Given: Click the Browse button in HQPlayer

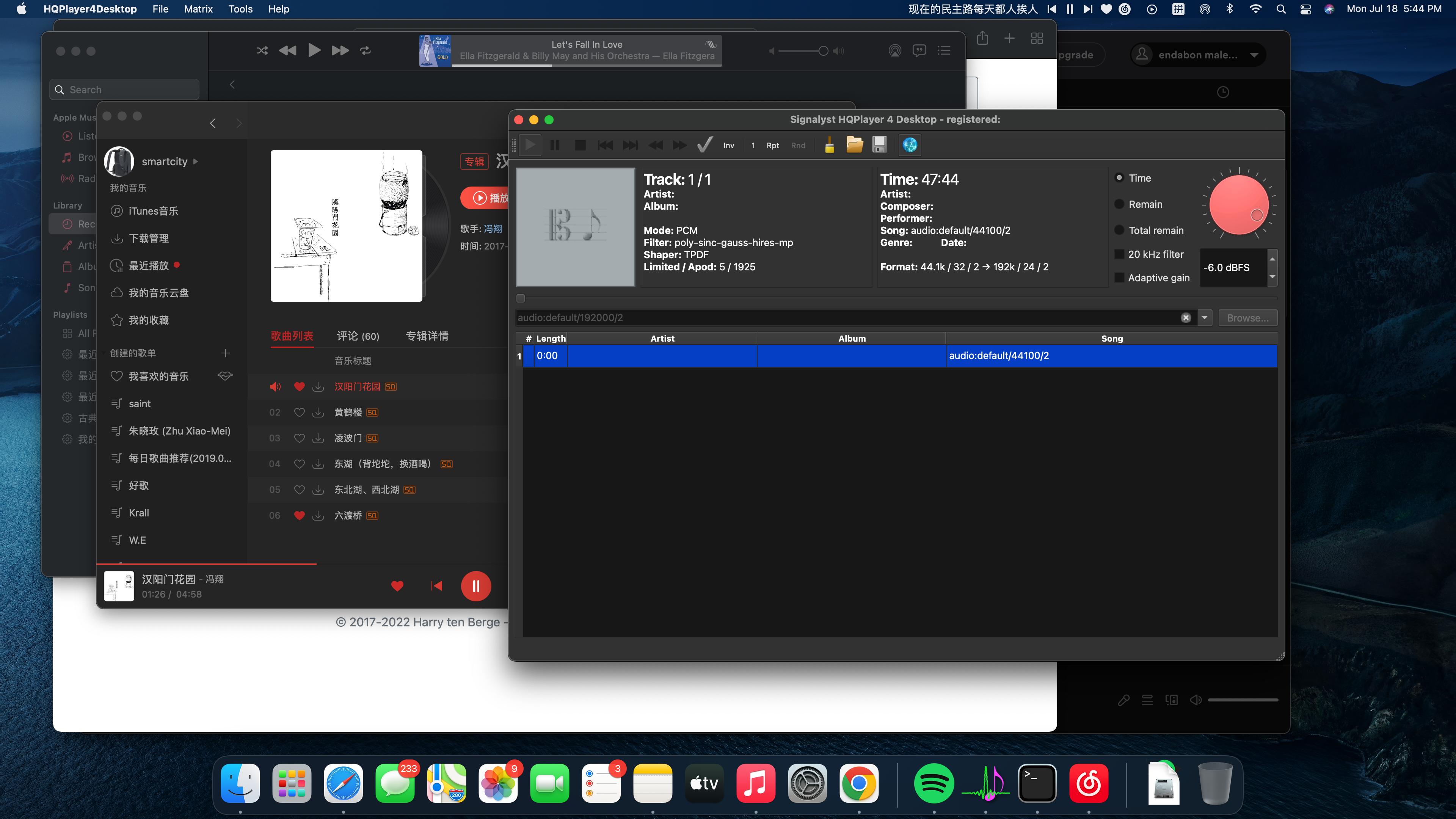Looking at the screenshot, I should point(1247,317).
